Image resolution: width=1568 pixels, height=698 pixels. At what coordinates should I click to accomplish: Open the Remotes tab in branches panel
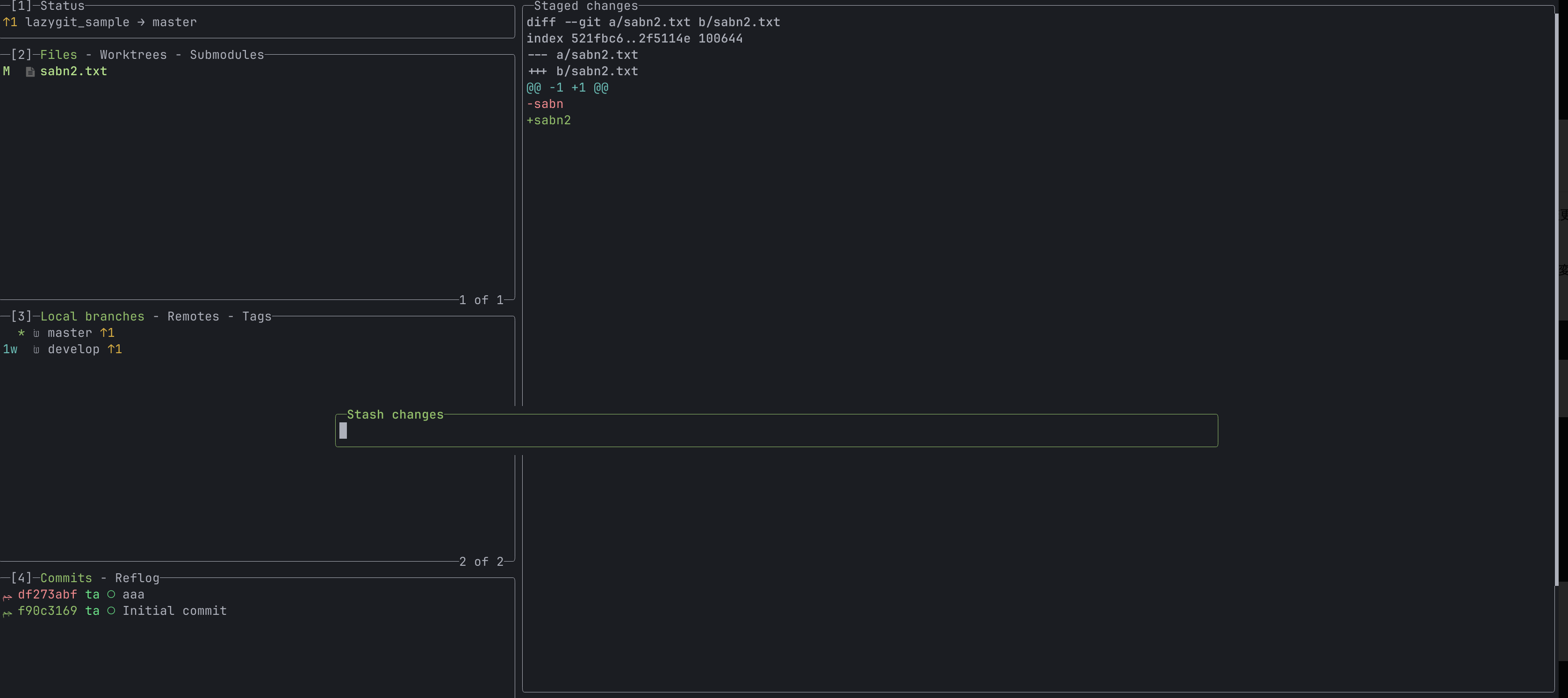pos(193,316)
